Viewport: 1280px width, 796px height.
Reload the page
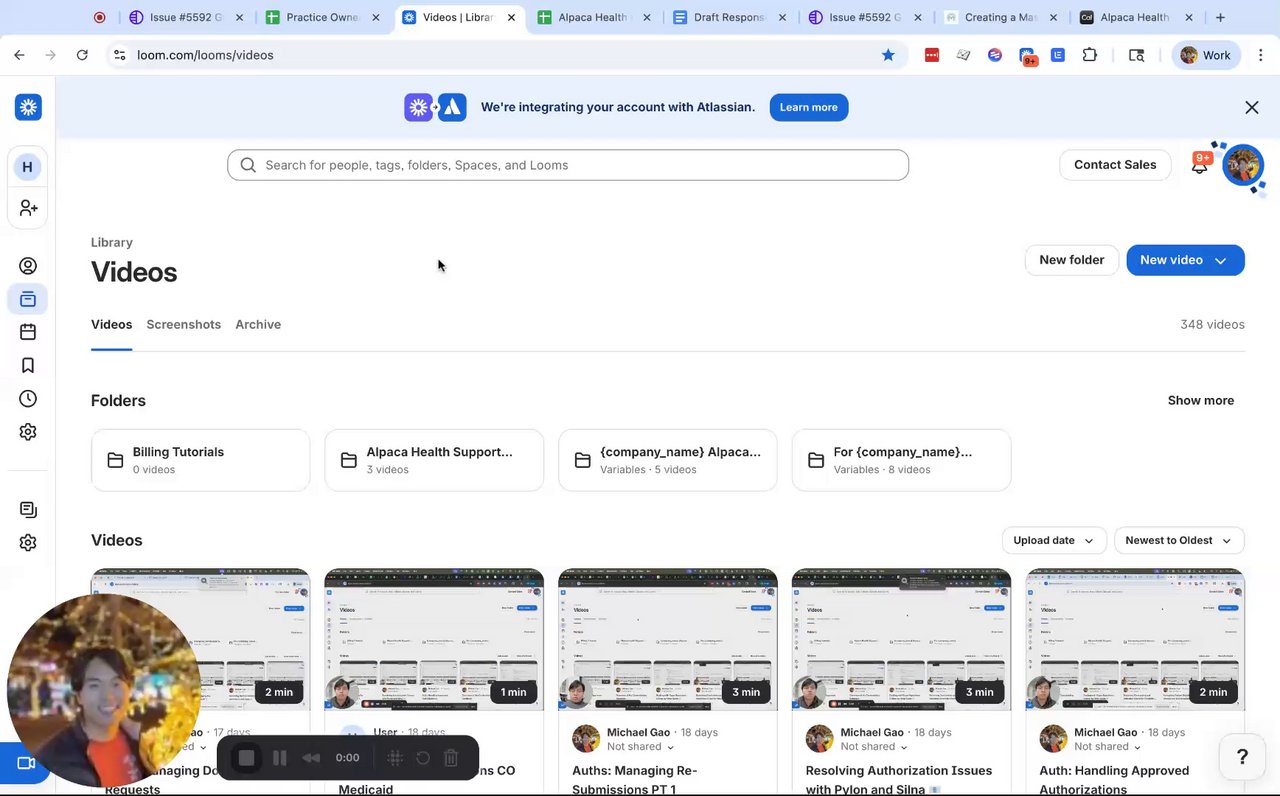82,55
